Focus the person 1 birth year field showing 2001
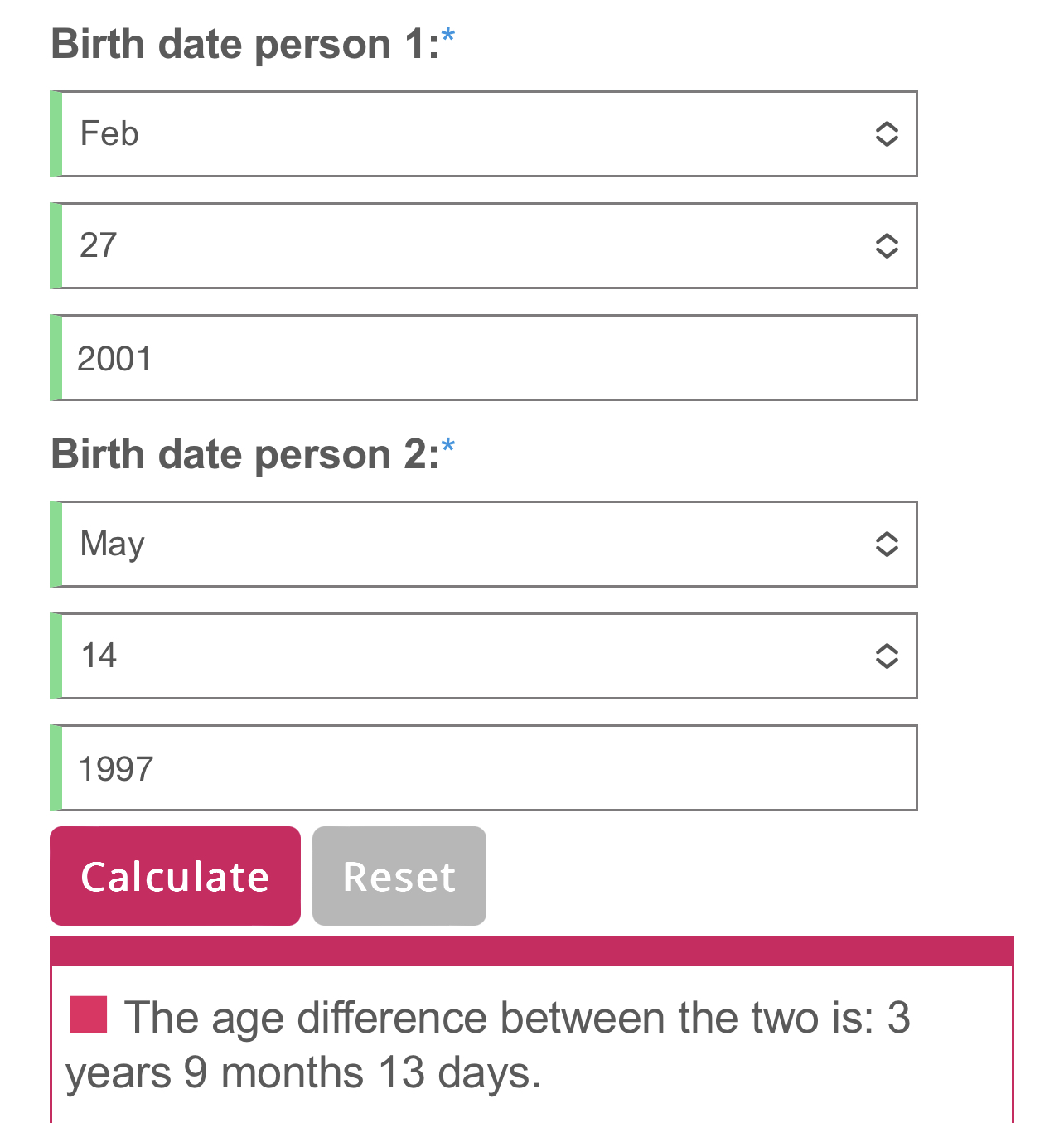Screen dimensions: 1064x1123 click(489, 357)
